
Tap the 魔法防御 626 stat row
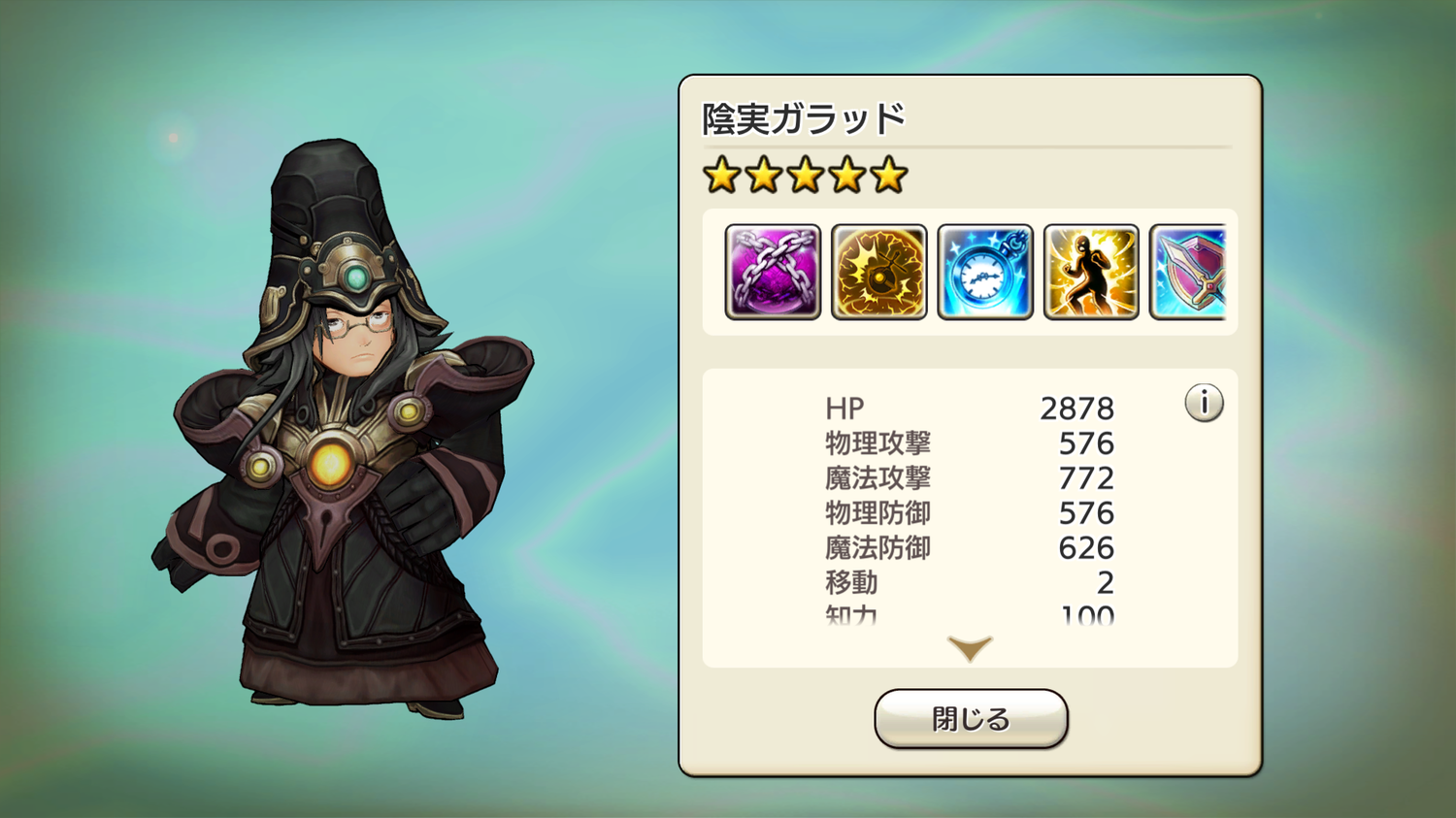970,548
